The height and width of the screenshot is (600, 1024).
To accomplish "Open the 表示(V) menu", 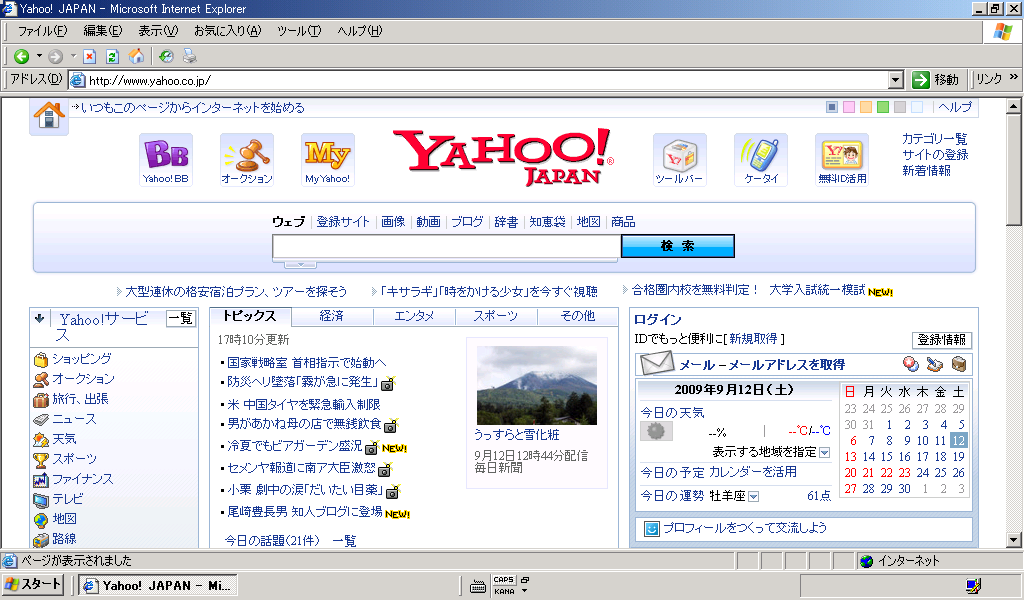I will point(157,31).
